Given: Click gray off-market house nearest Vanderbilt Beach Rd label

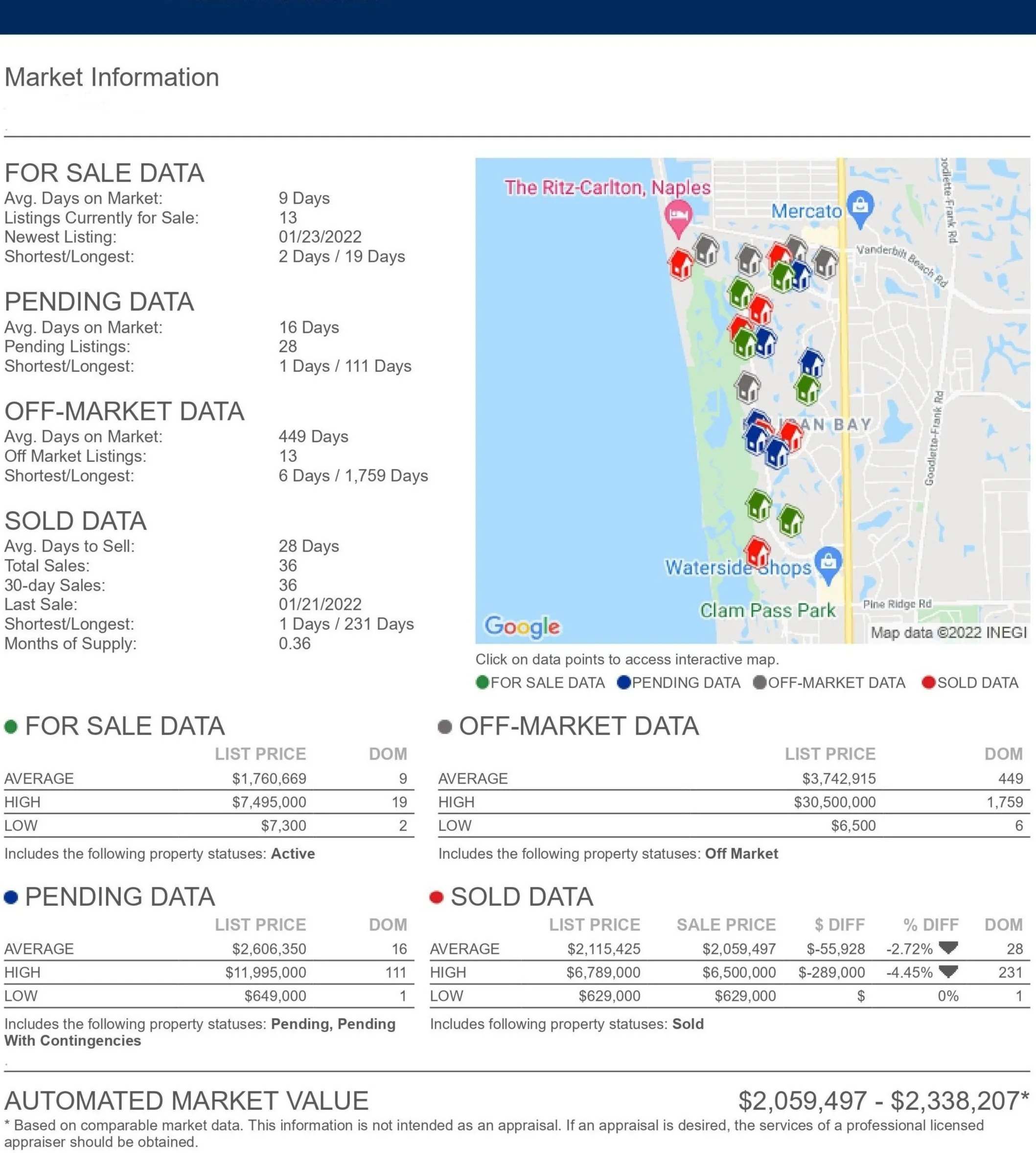Looking at the screenshot, I should 825,262.
